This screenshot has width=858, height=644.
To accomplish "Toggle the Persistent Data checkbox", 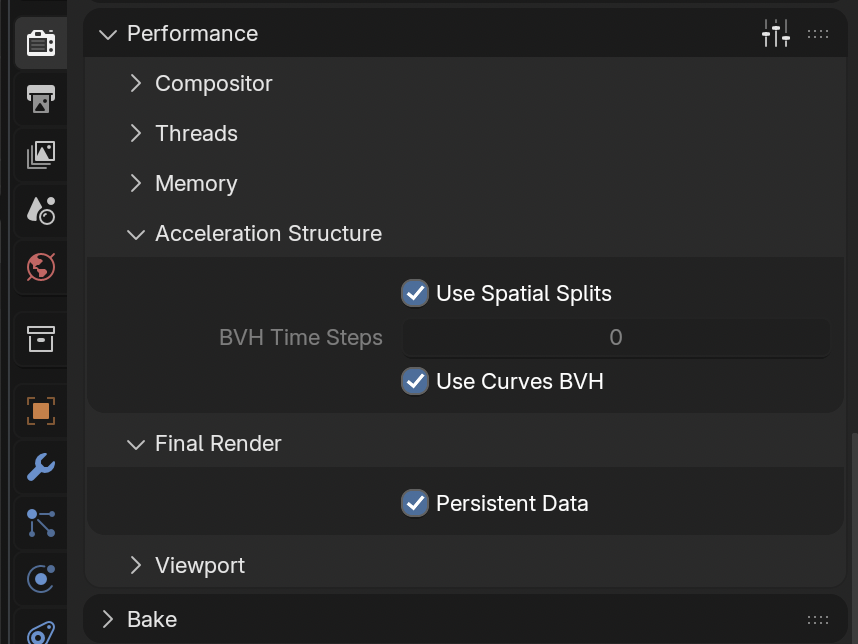I will (x=415, y=503).
